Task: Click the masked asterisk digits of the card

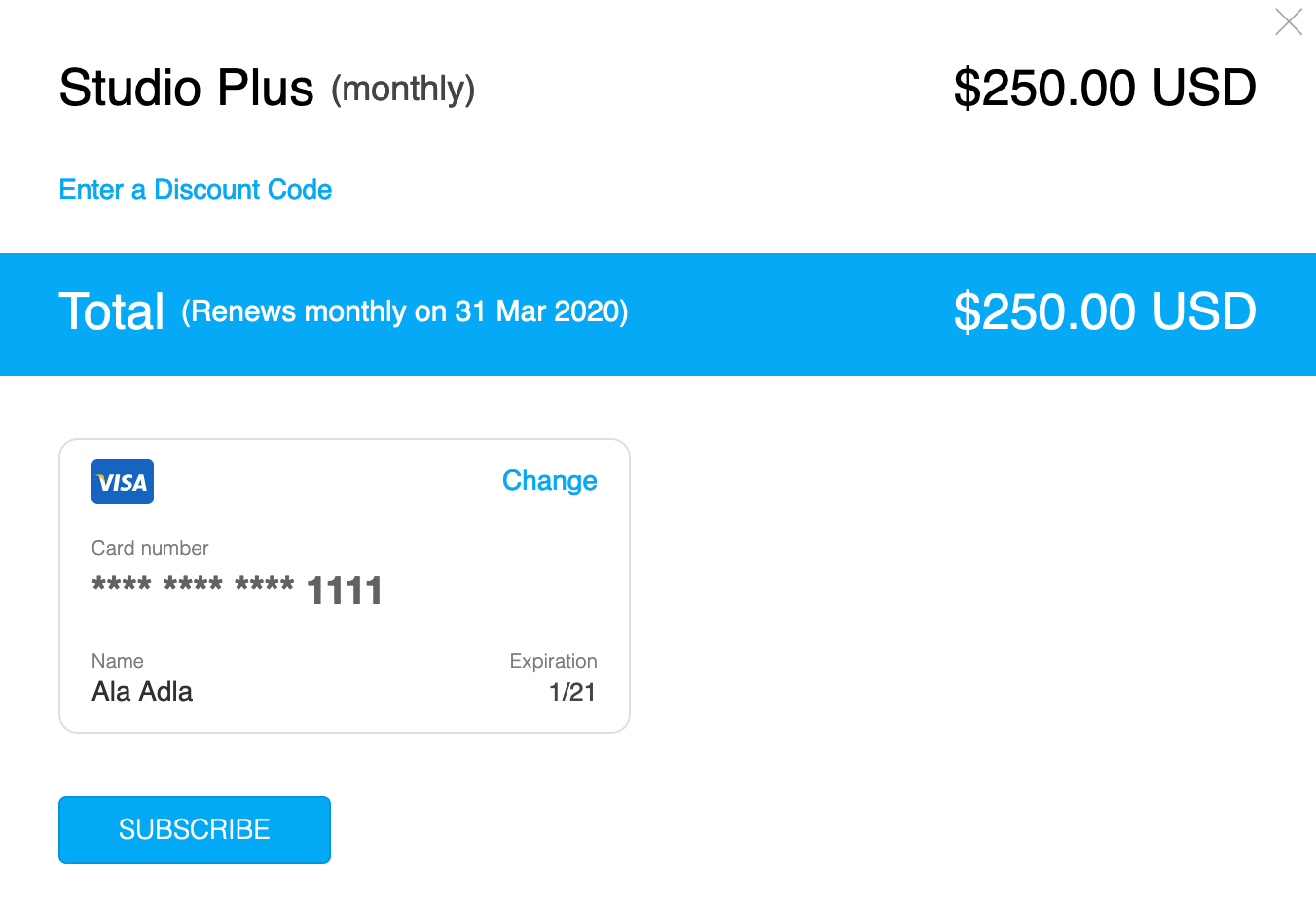Action: point(193,586)
